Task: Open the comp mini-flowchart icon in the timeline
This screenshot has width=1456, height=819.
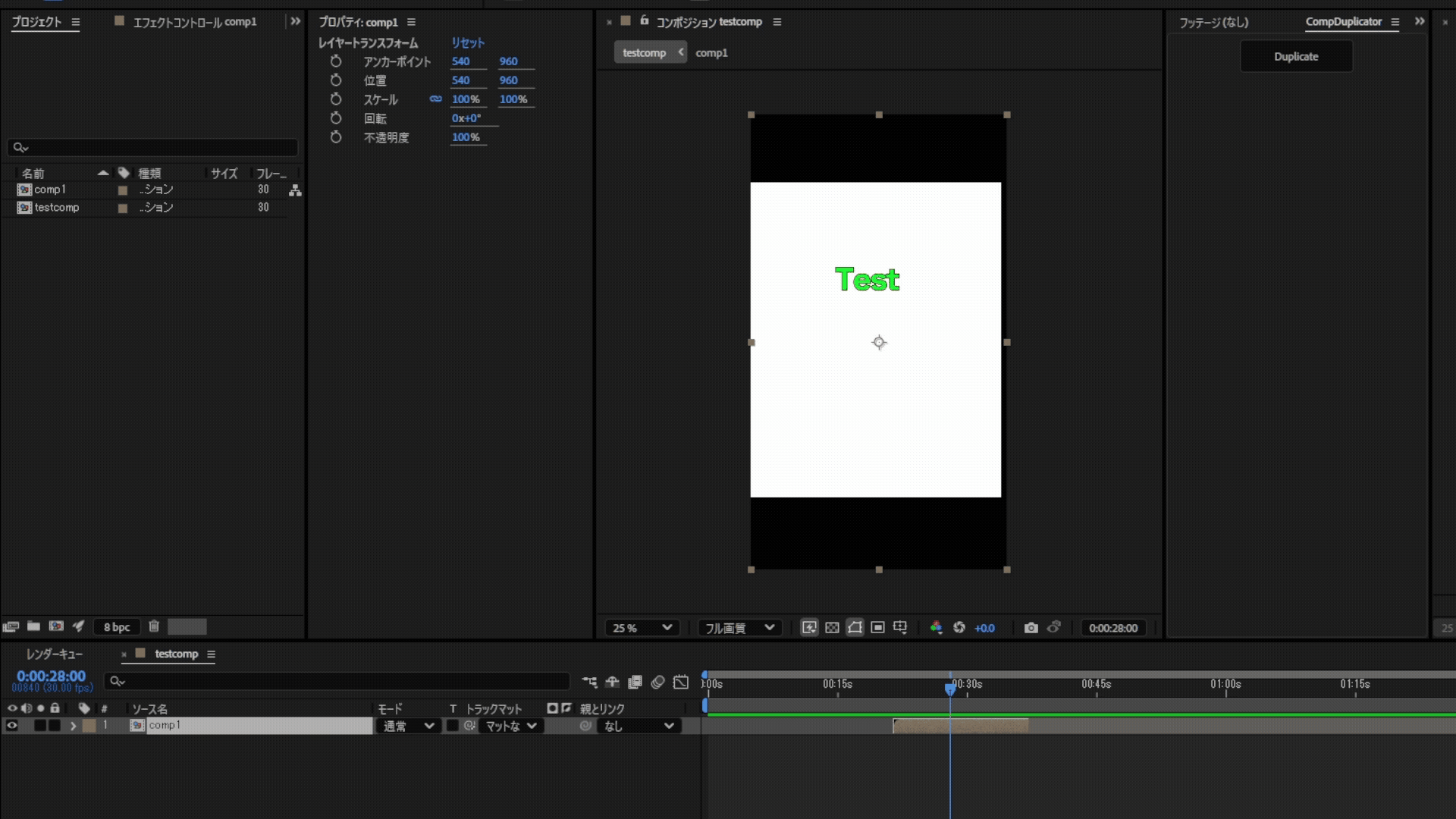Action: click(x=589, y=682)
